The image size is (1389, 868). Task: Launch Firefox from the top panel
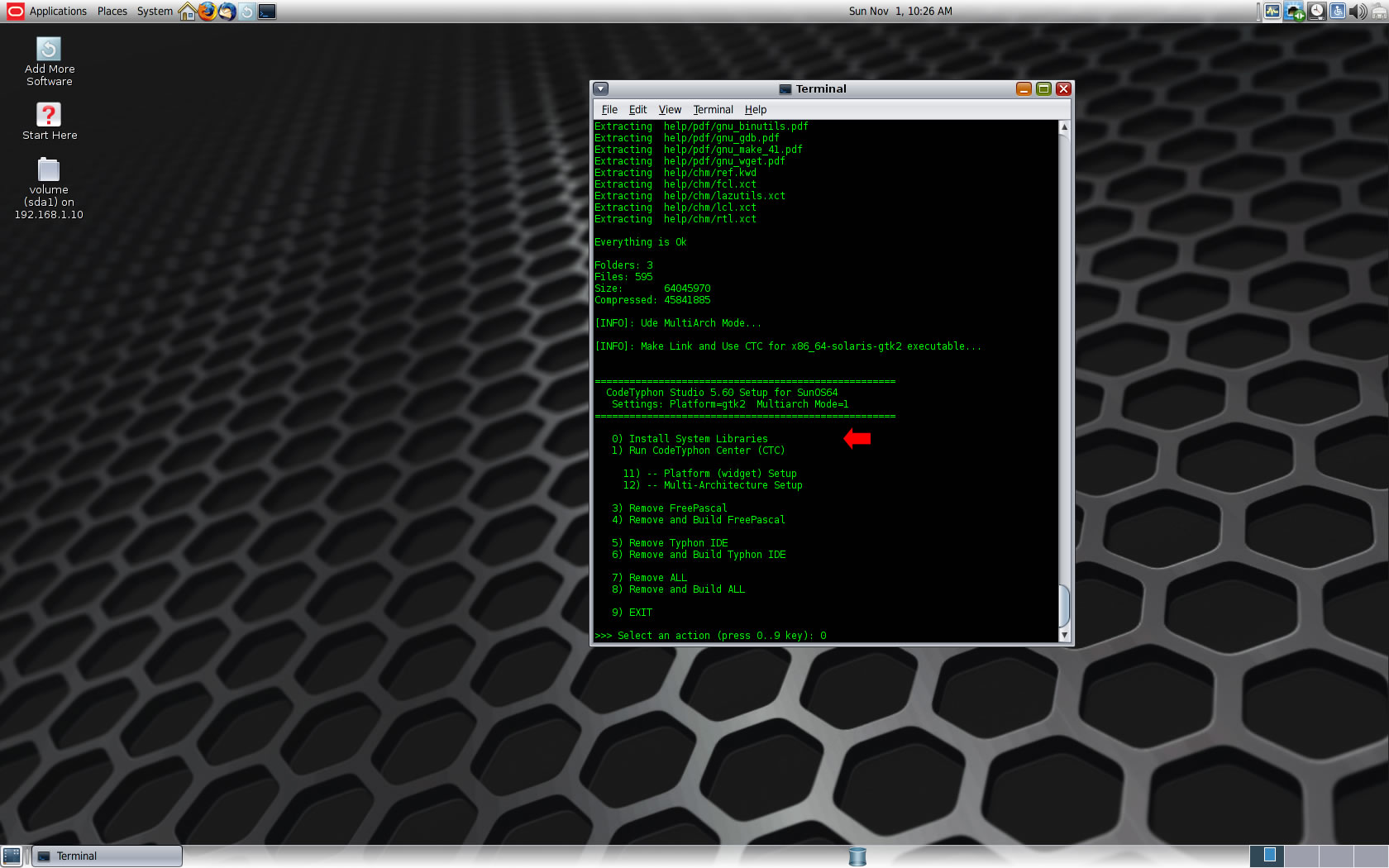pos(207,12)
